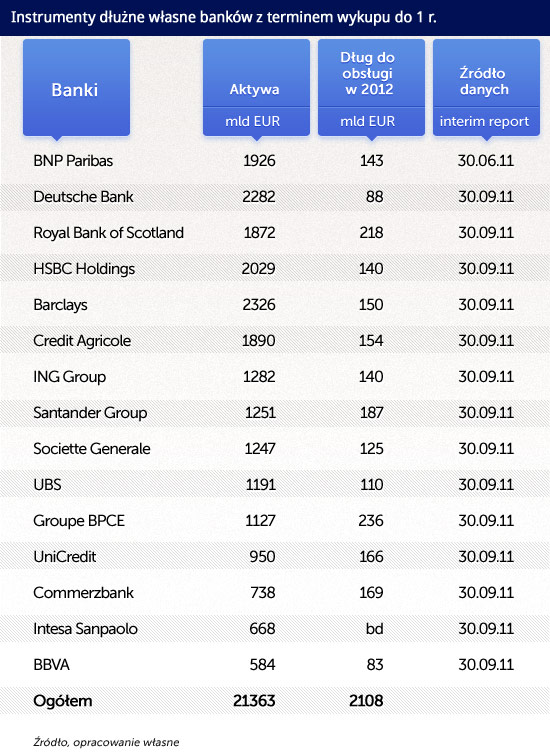Viewport: 550px width, 756px height.
Task: Click the HSBC Holdings bank name
Action: pos(84,269)
